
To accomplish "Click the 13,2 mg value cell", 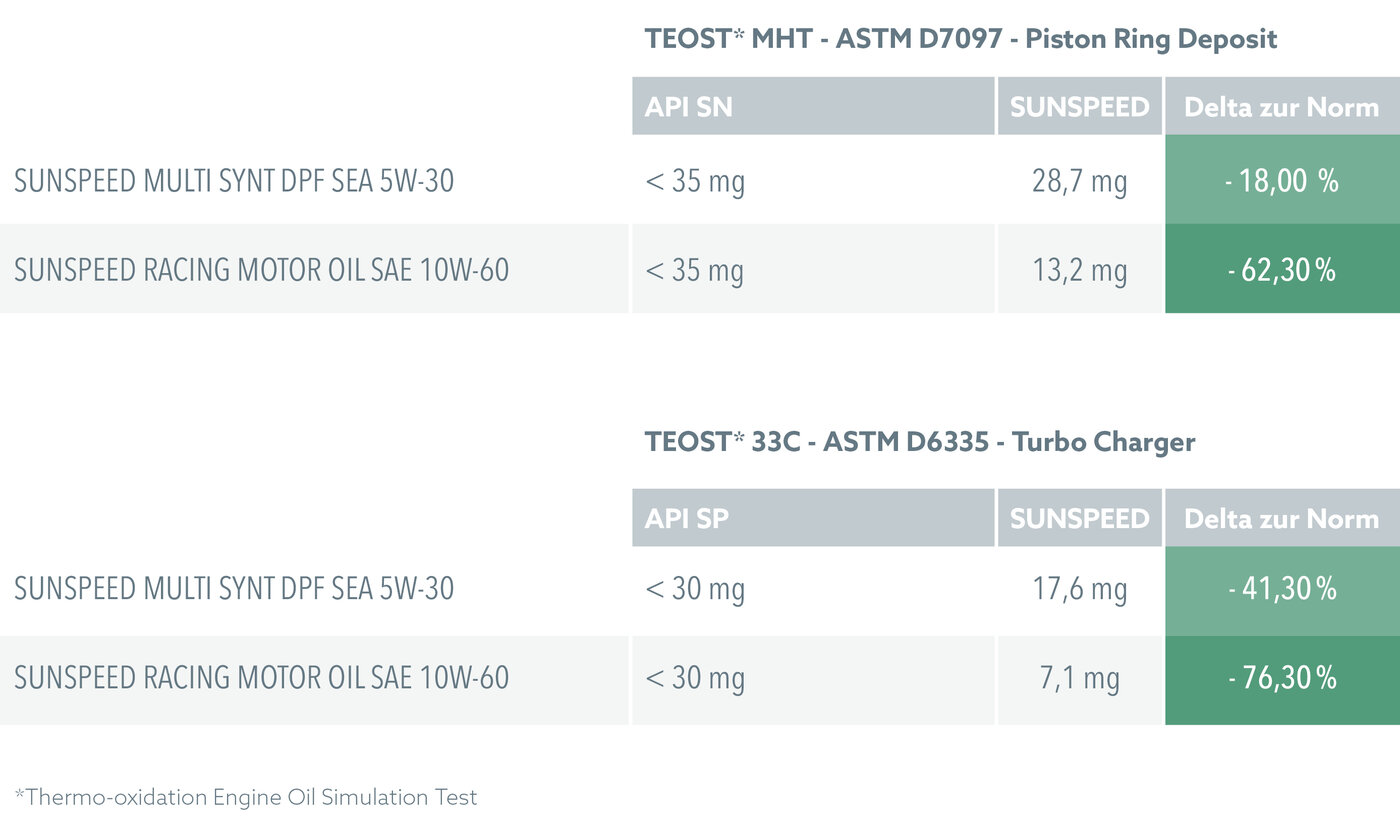I will (1079, 270).
